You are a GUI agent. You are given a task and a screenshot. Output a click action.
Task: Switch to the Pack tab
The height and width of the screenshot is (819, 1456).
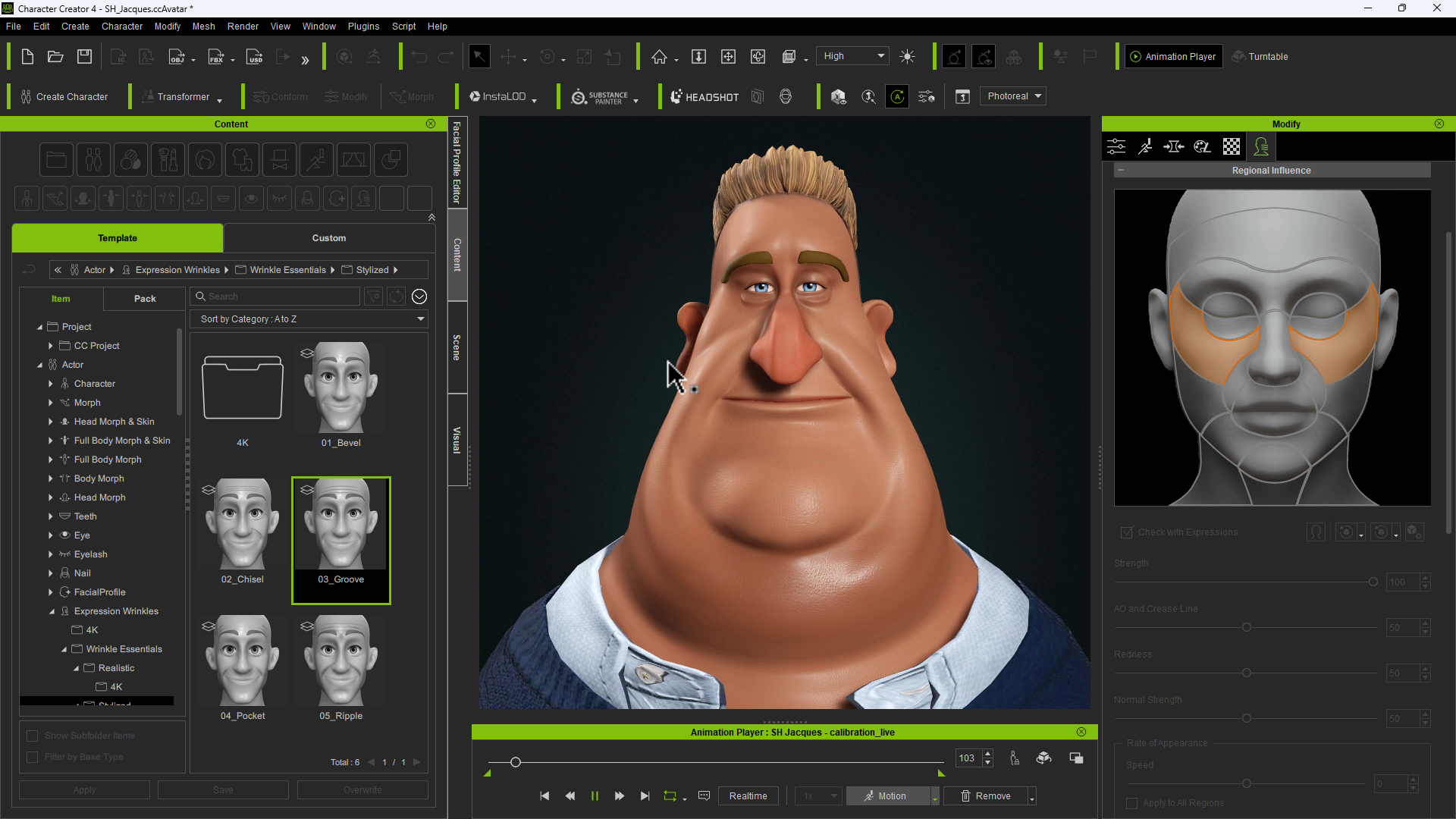(145, 299)
